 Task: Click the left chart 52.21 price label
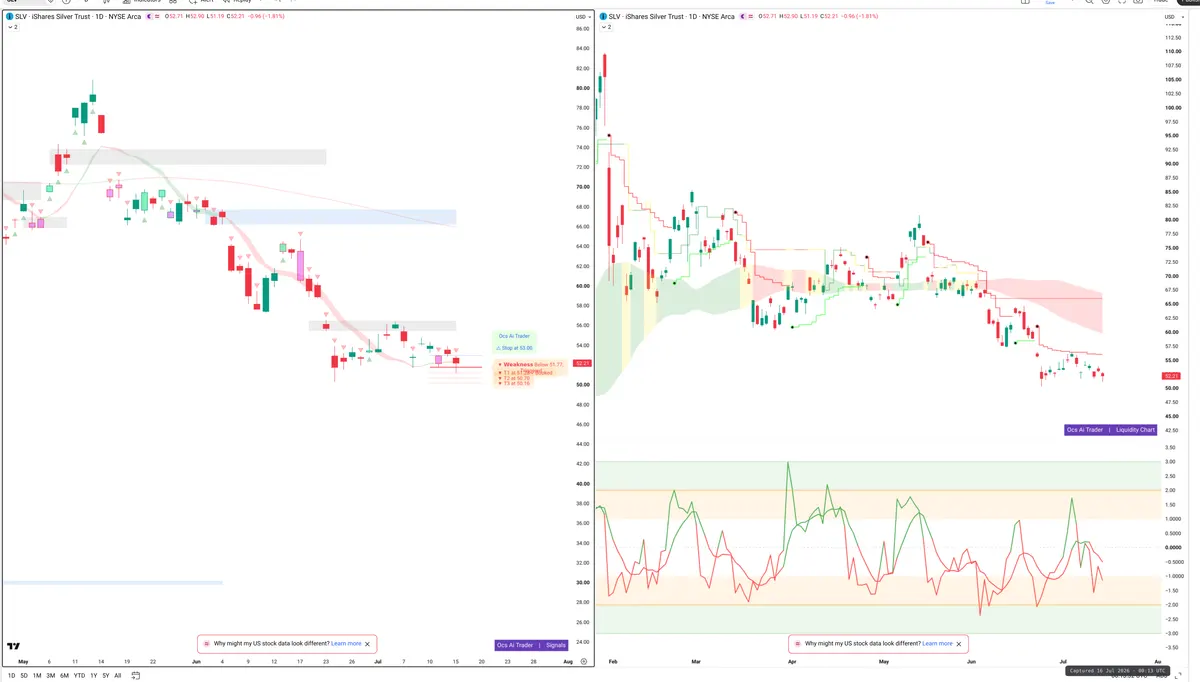(x=582, y=363)
